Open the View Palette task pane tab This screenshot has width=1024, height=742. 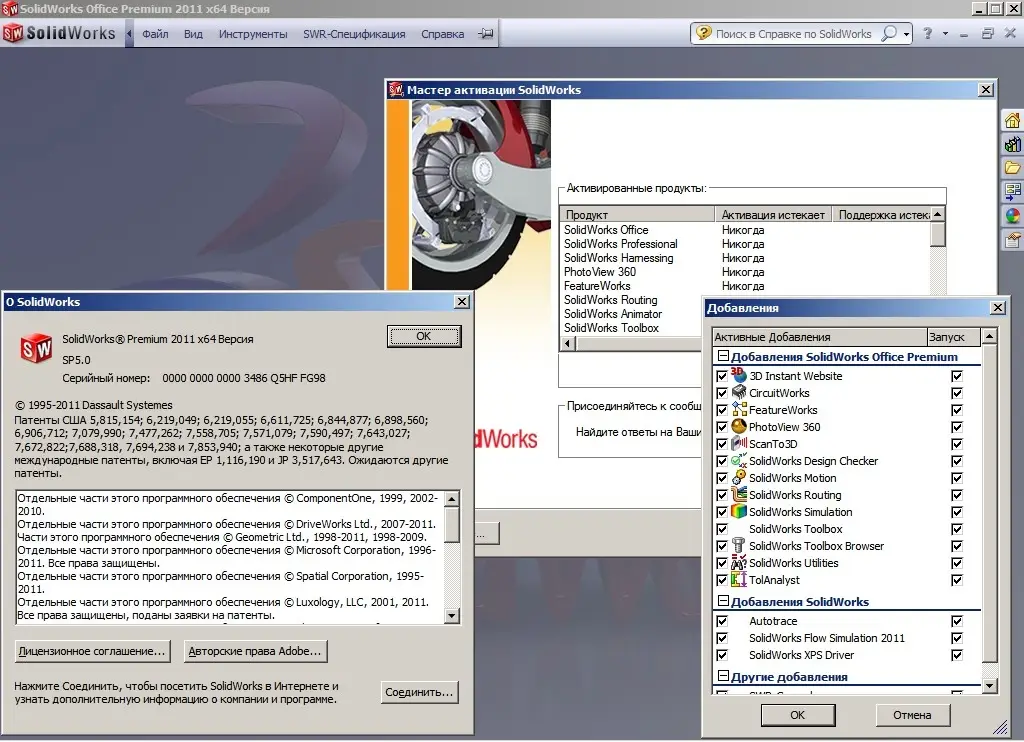pos(1012,191)
